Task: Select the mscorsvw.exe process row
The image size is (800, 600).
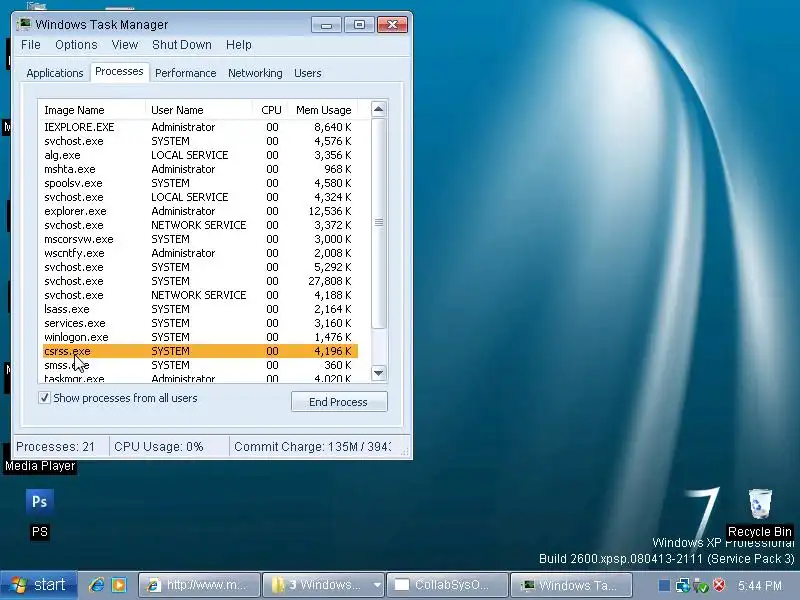Action: click(200, 239)
